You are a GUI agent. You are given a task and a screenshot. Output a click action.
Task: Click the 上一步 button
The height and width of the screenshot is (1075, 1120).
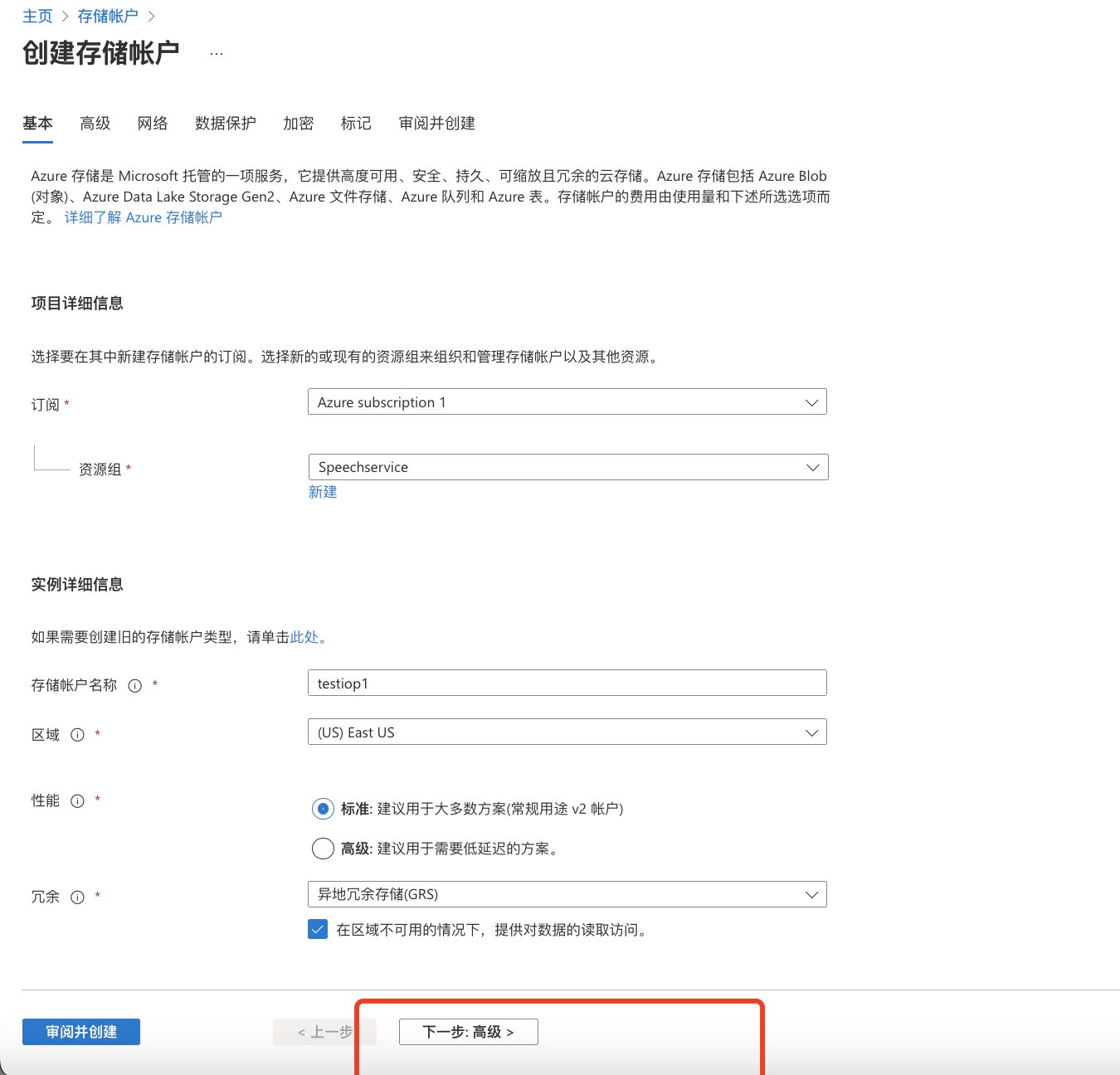click(325, 1032)
